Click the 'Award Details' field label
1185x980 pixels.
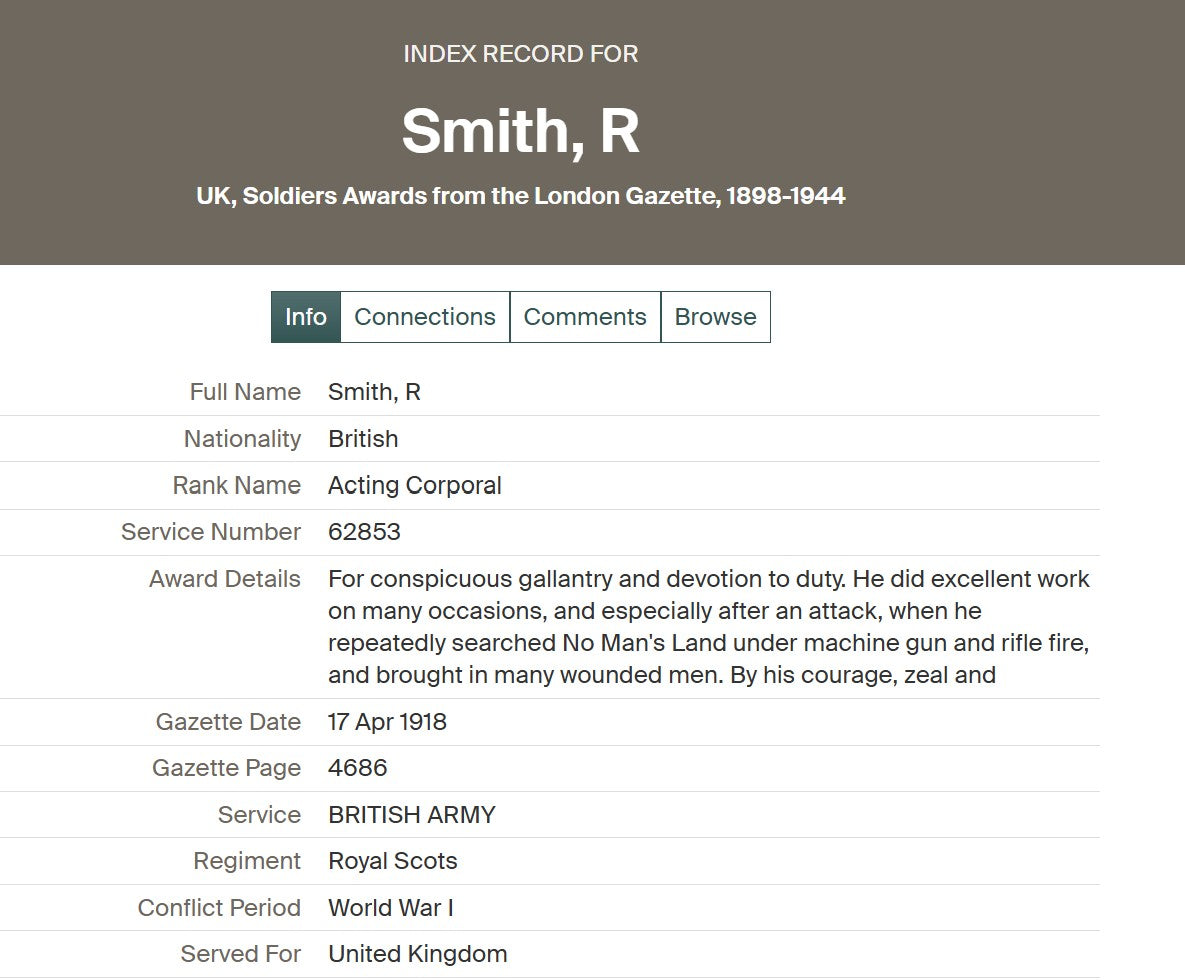coord(224,579)
